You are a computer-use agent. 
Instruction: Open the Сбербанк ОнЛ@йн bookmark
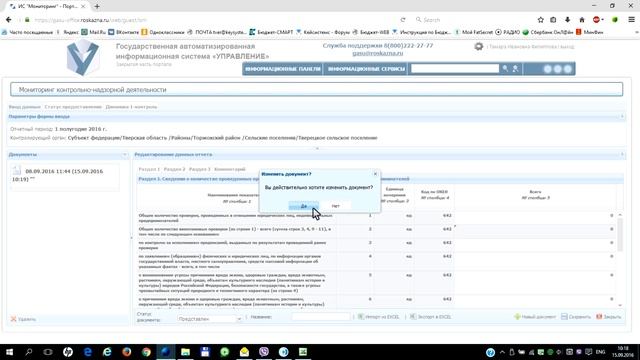click(x=548, y=32)
